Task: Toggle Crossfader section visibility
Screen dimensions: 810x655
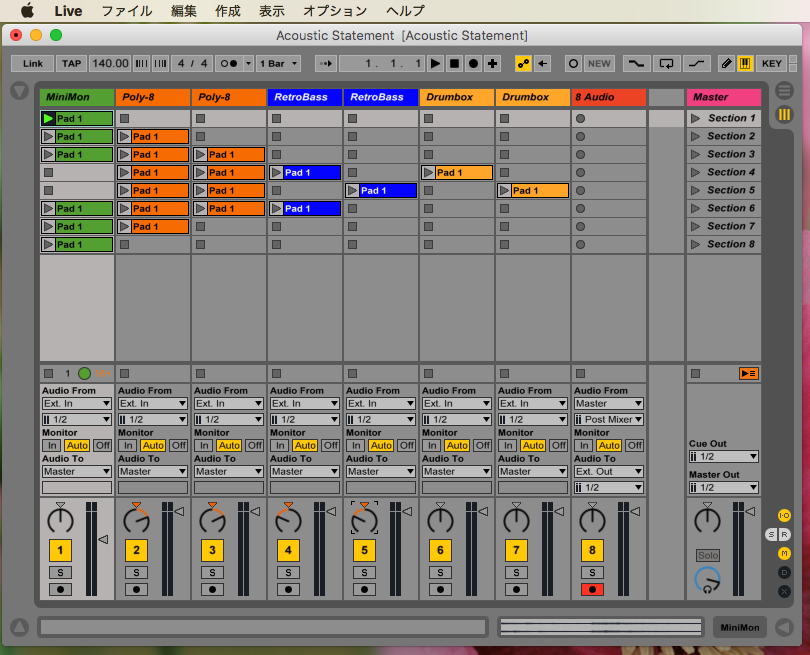Action: tap(784, 591)
